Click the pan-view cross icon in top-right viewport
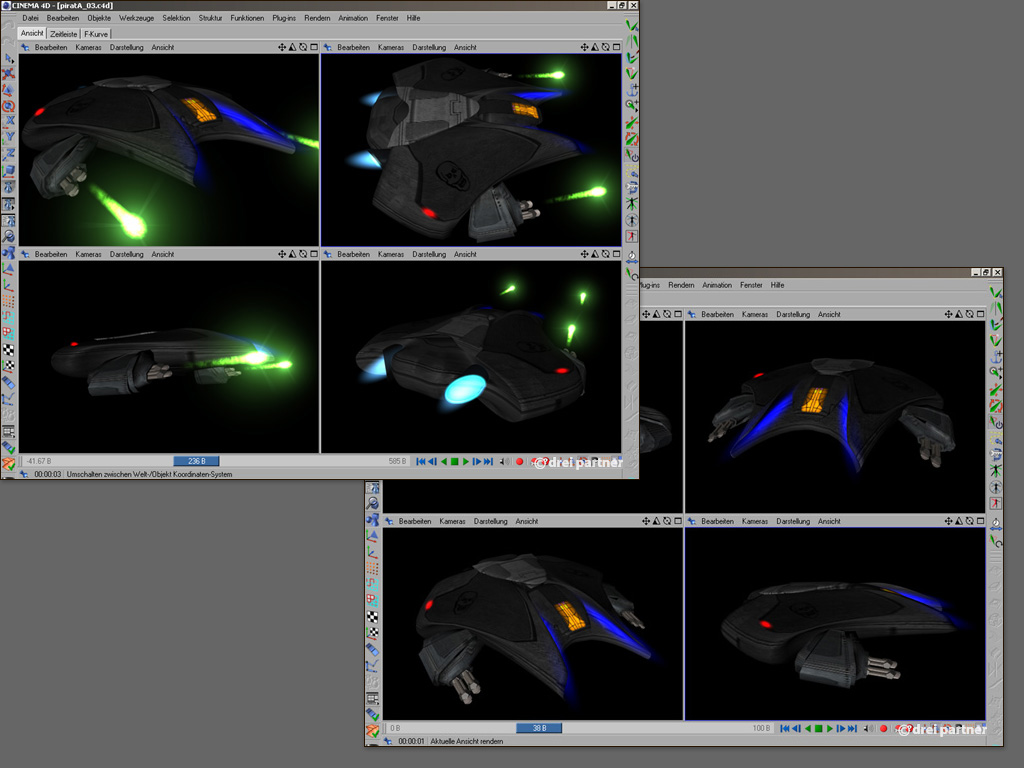 (x=585, y=47)
